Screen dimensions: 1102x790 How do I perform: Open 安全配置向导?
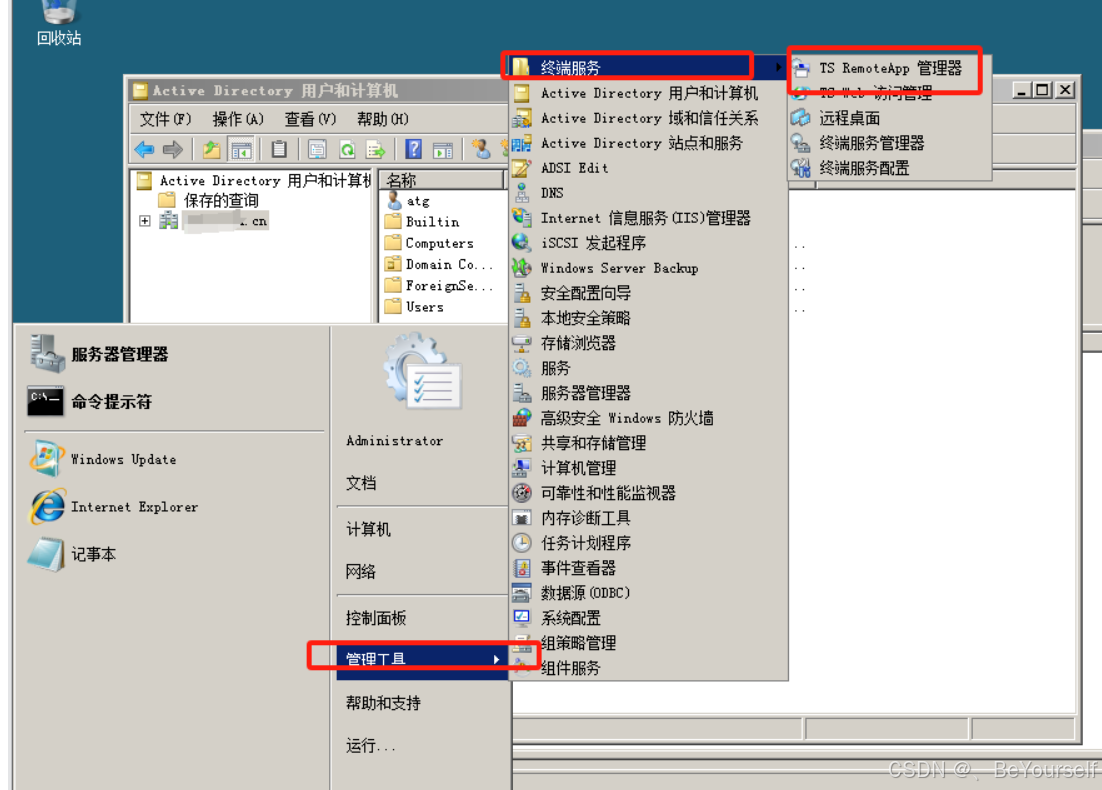point(647,293)
